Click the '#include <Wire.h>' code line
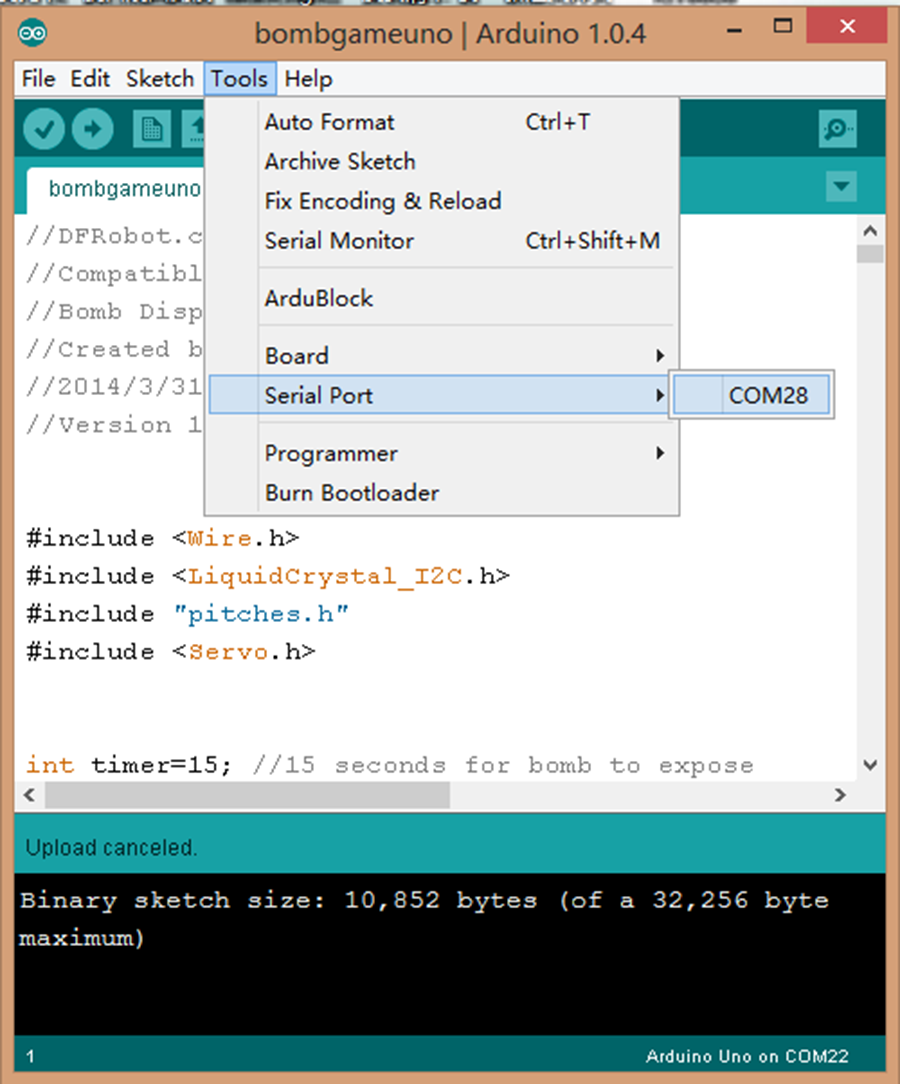The height and width of the screenshot is (1084, 900). coord(163,538)
